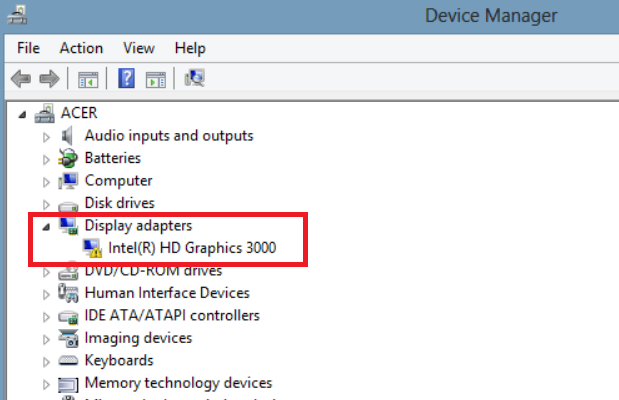Image resolution: width=619 pixels, height=400 pixels.
Task: Click the IDE ATA/ATAPI controllers icon
Action: click(x=68, y=317)
